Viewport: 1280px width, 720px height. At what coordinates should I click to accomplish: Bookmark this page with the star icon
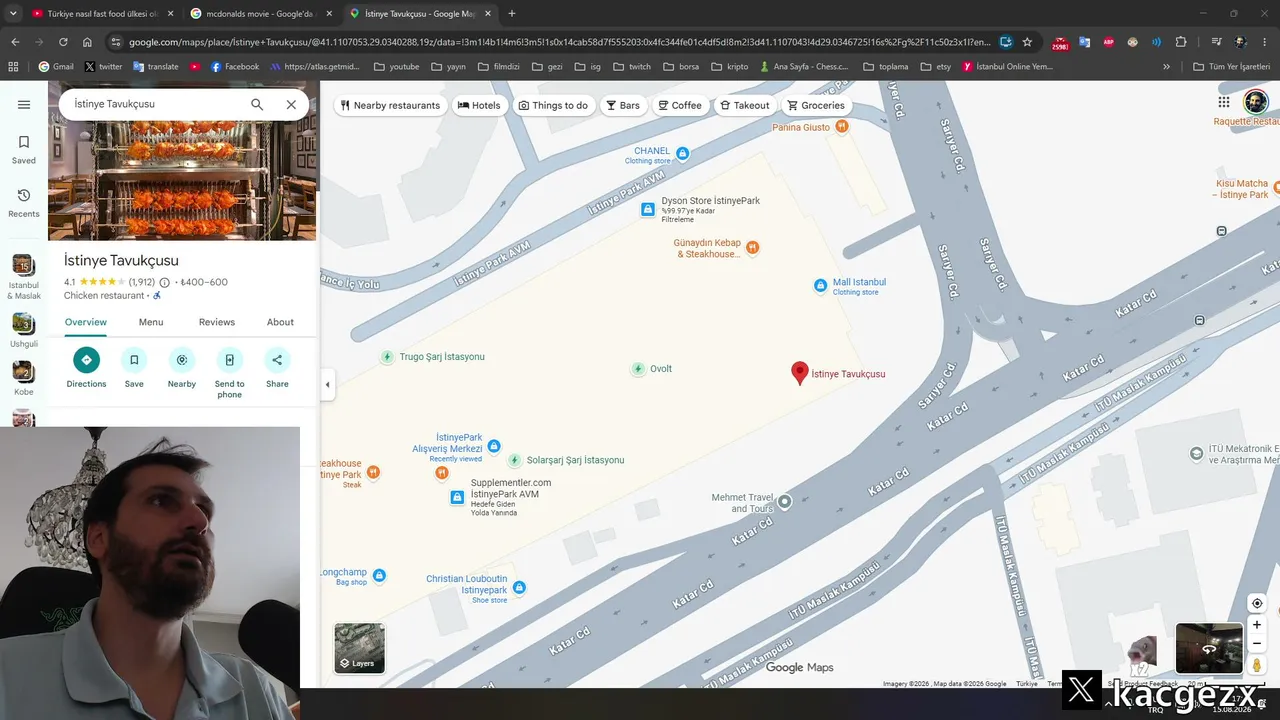pos(1027,42)
